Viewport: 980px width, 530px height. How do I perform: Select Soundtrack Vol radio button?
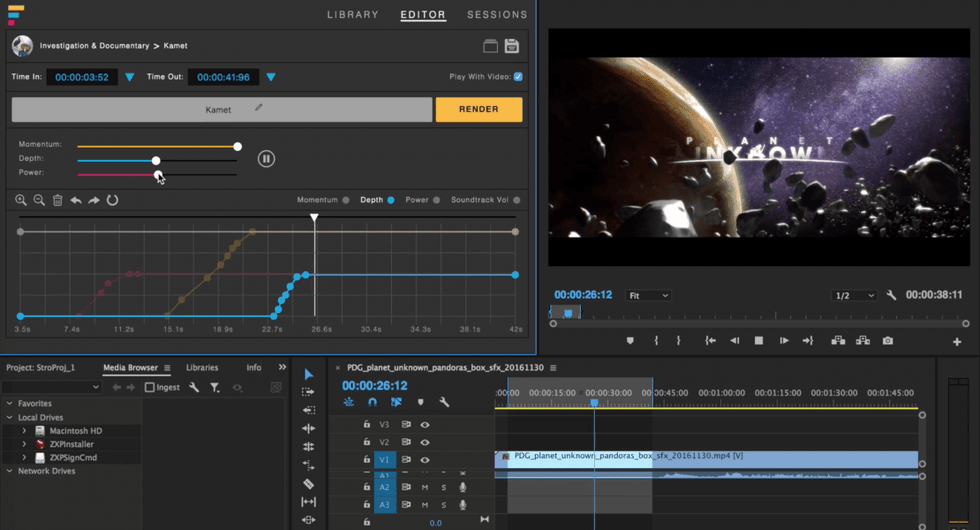point(517,200)
